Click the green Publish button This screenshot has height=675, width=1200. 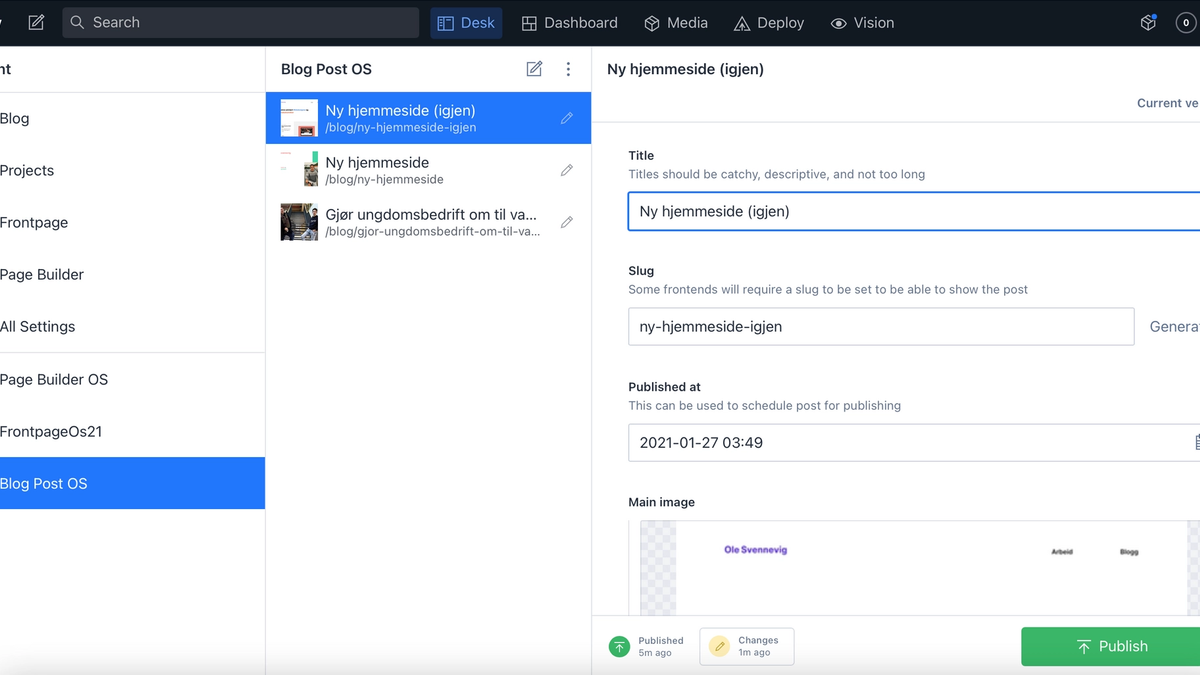pos(1110,646)
